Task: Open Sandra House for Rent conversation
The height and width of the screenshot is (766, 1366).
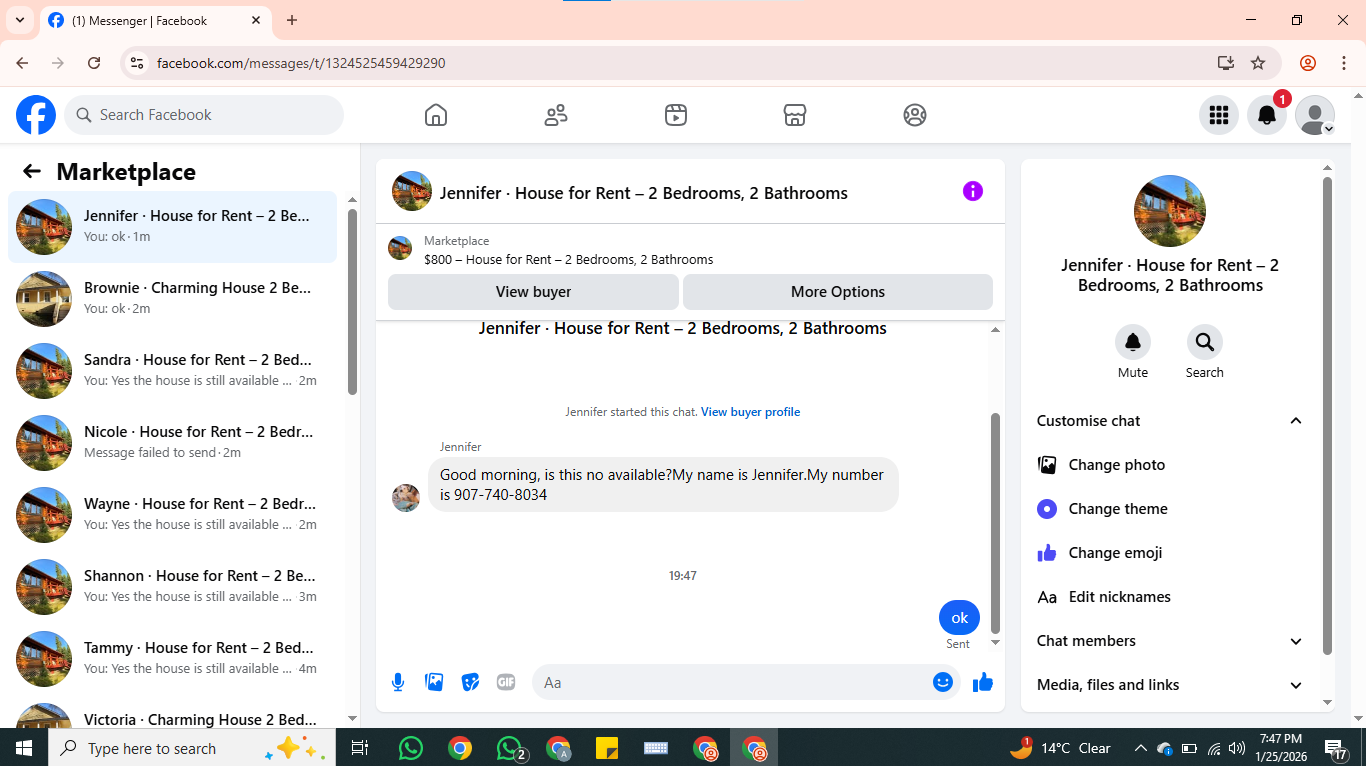Action: pos(173,371)
